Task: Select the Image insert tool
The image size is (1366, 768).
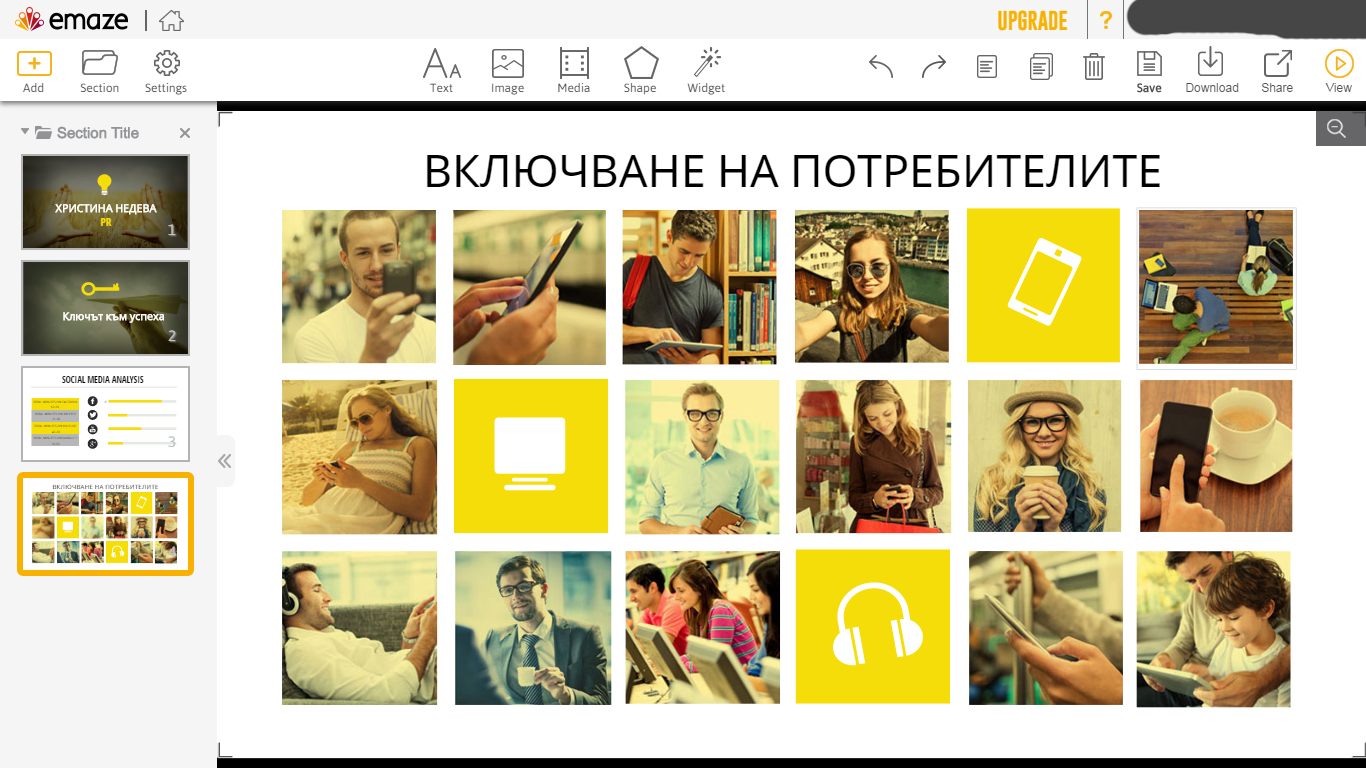Action: [507, 65]
